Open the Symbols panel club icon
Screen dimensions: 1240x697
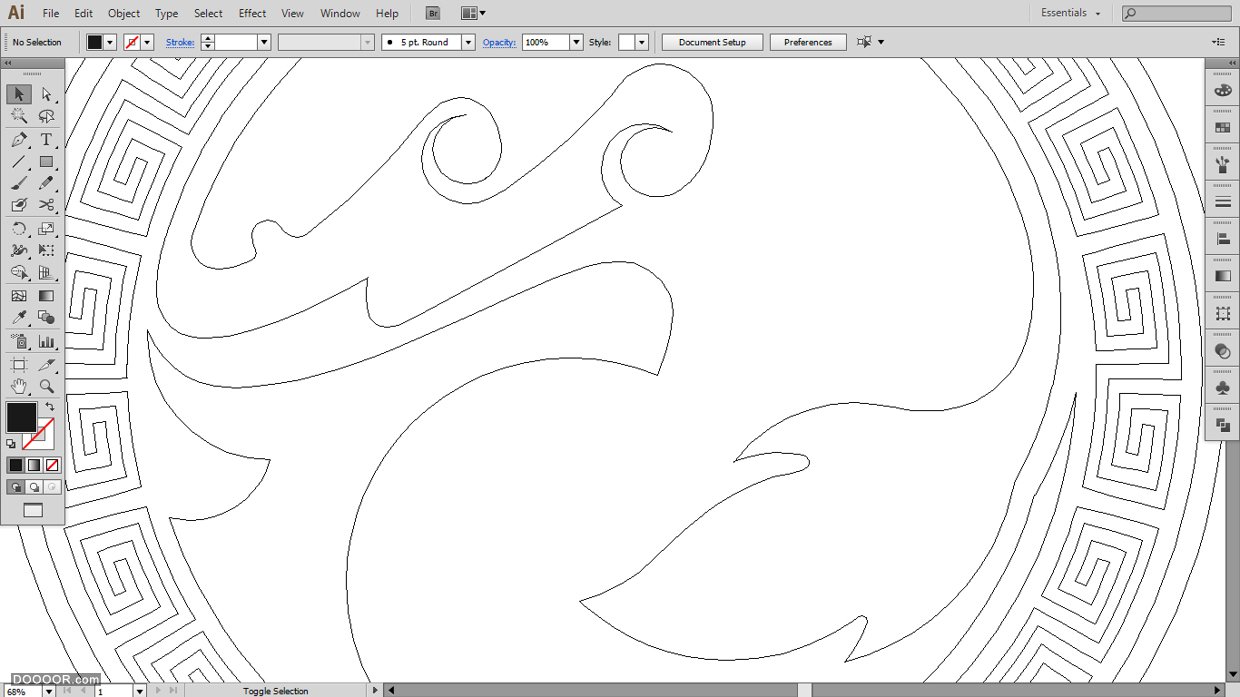pyautogui.click(x=1222, y=388)
